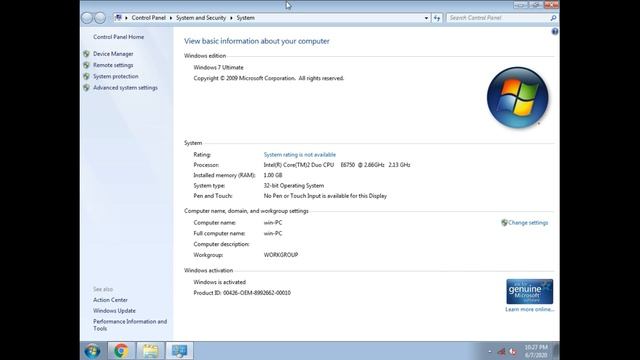This screenshot has width=640, height=360.
Task: Click the taskbar clock showing 10:27 PM
Action: (x=536, y=351)
